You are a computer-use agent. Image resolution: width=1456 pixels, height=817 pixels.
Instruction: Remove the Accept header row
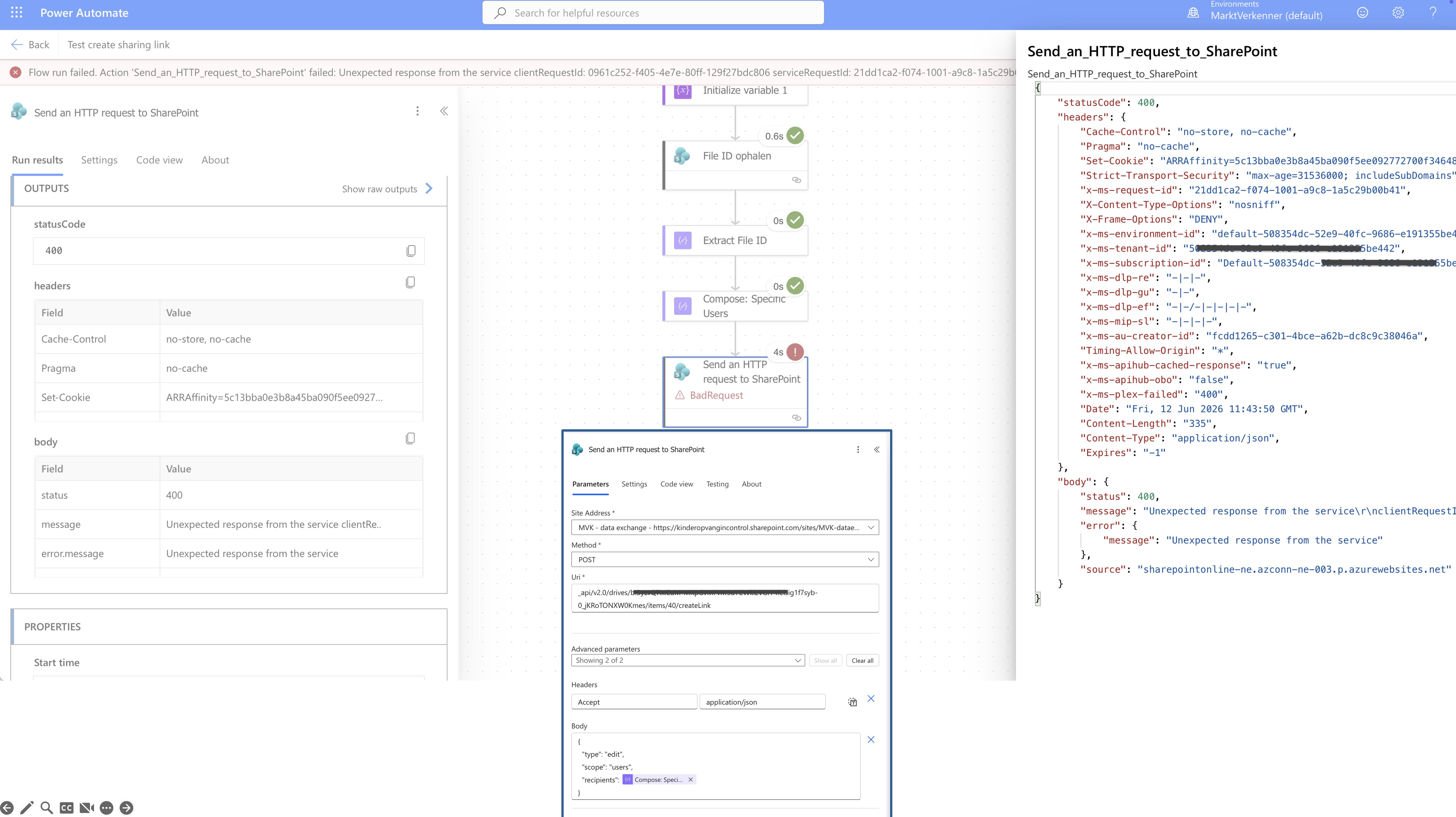coord(871,699)
